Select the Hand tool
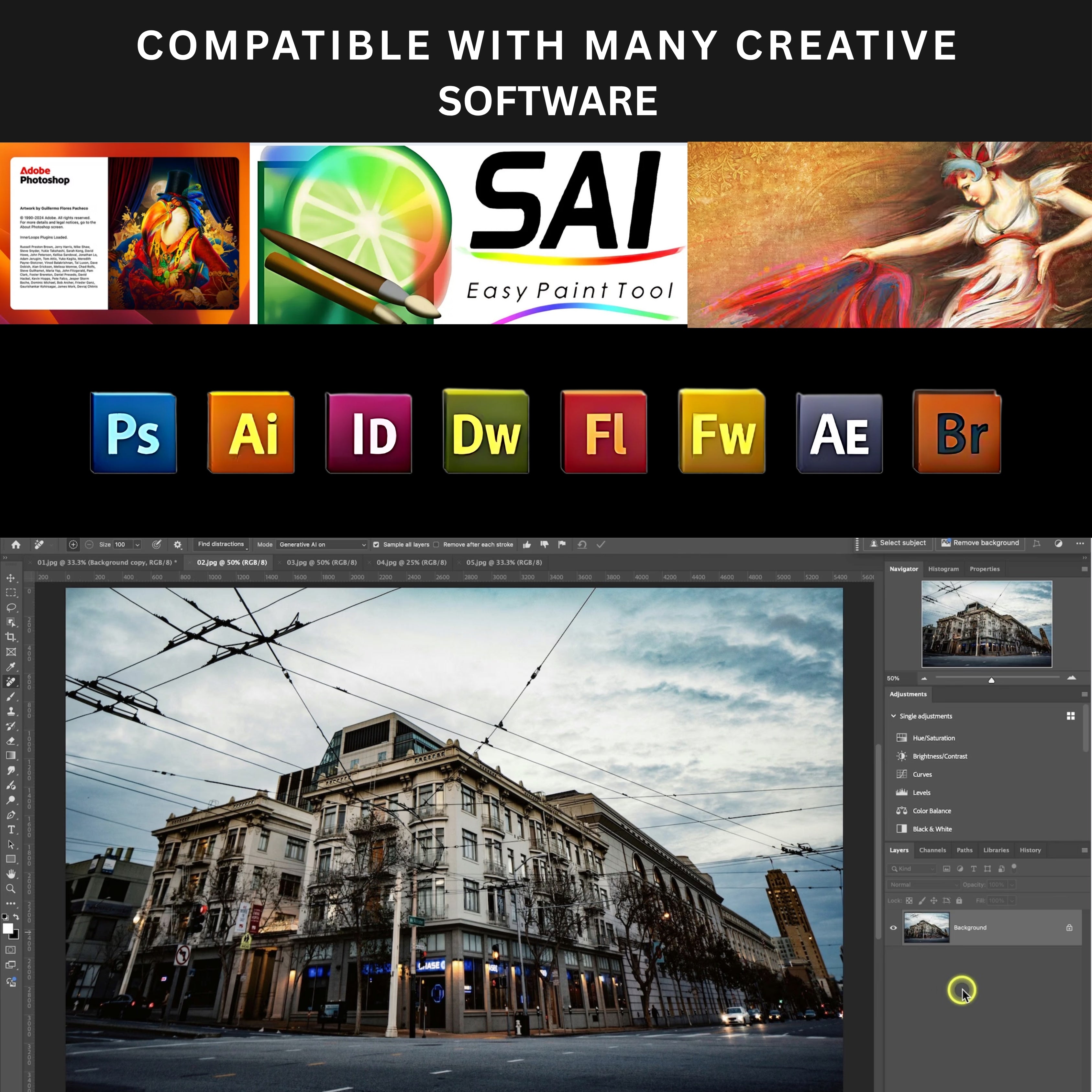This screenshot has width=1092, height=1092. point(11,874)
